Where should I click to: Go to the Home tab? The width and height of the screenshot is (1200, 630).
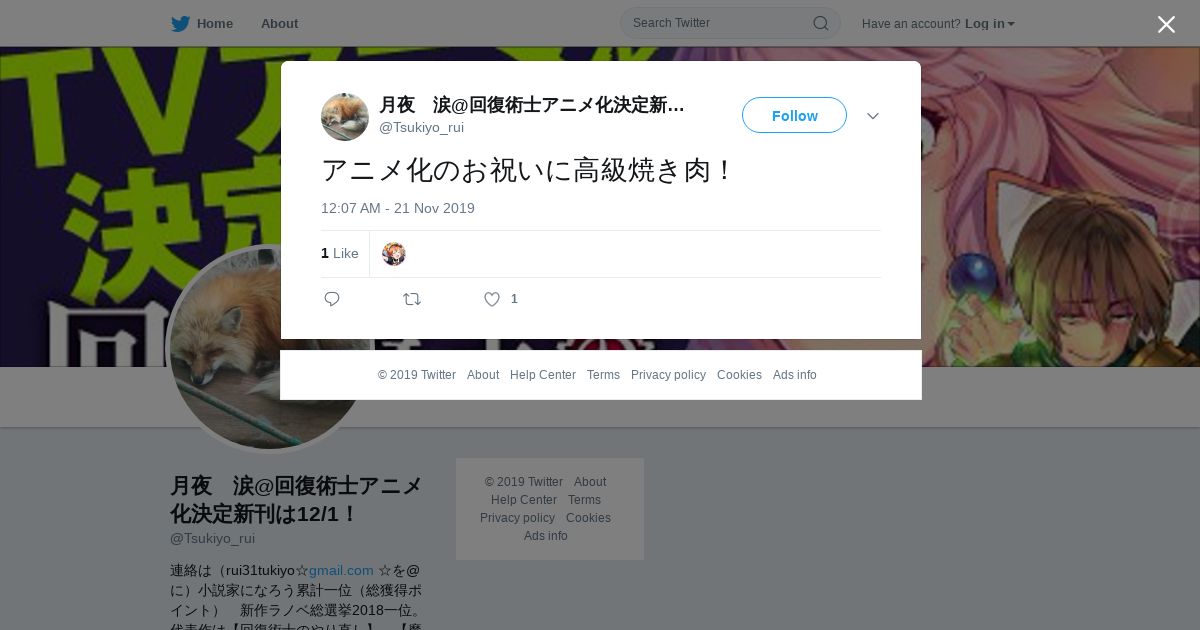pyautogui.click(x=215, y=24)
